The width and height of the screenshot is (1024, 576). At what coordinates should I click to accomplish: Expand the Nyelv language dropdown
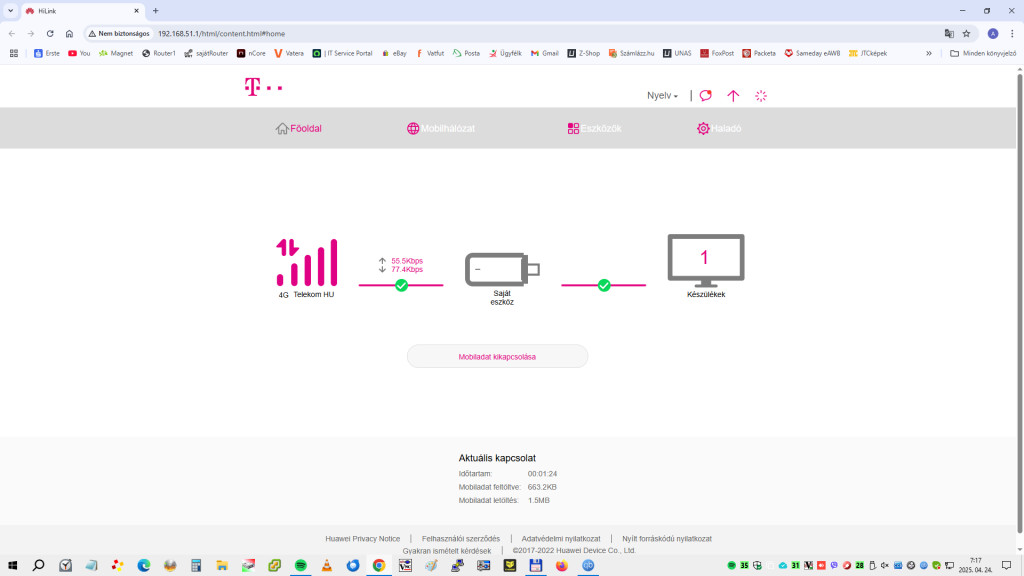[x=662, y=95]
